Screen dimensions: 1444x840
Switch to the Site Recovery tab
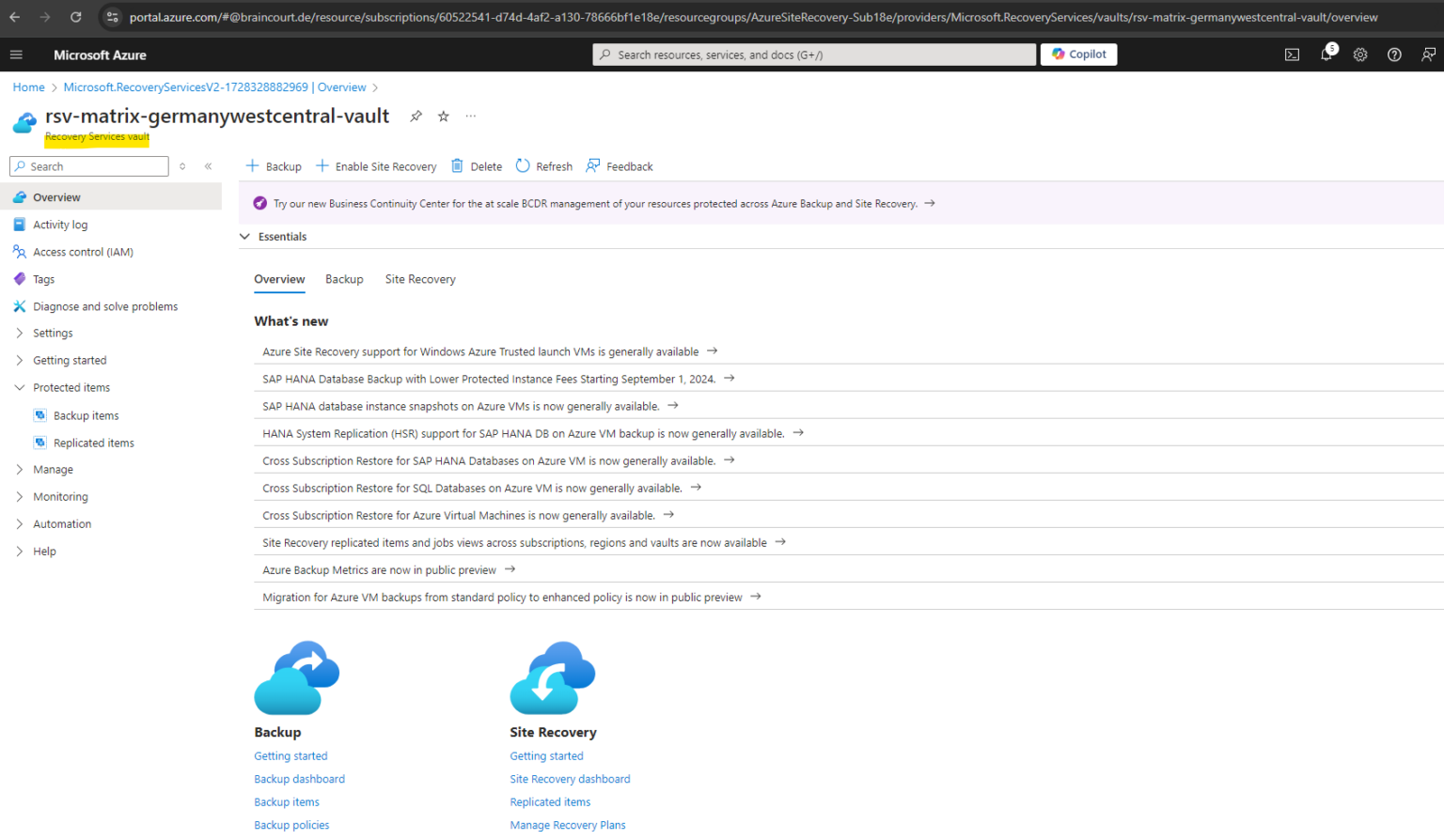coord(419,279)
